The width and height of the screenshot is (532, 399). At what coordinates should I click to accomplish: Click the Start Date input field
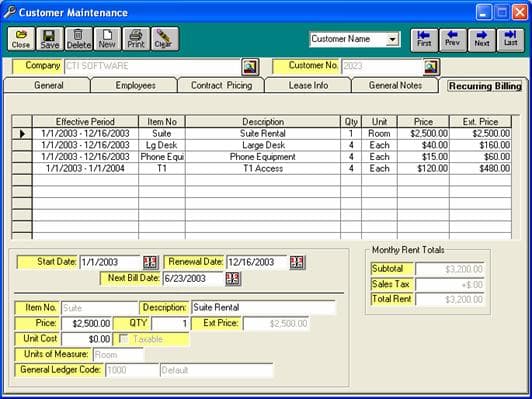(x=110, y=262)
